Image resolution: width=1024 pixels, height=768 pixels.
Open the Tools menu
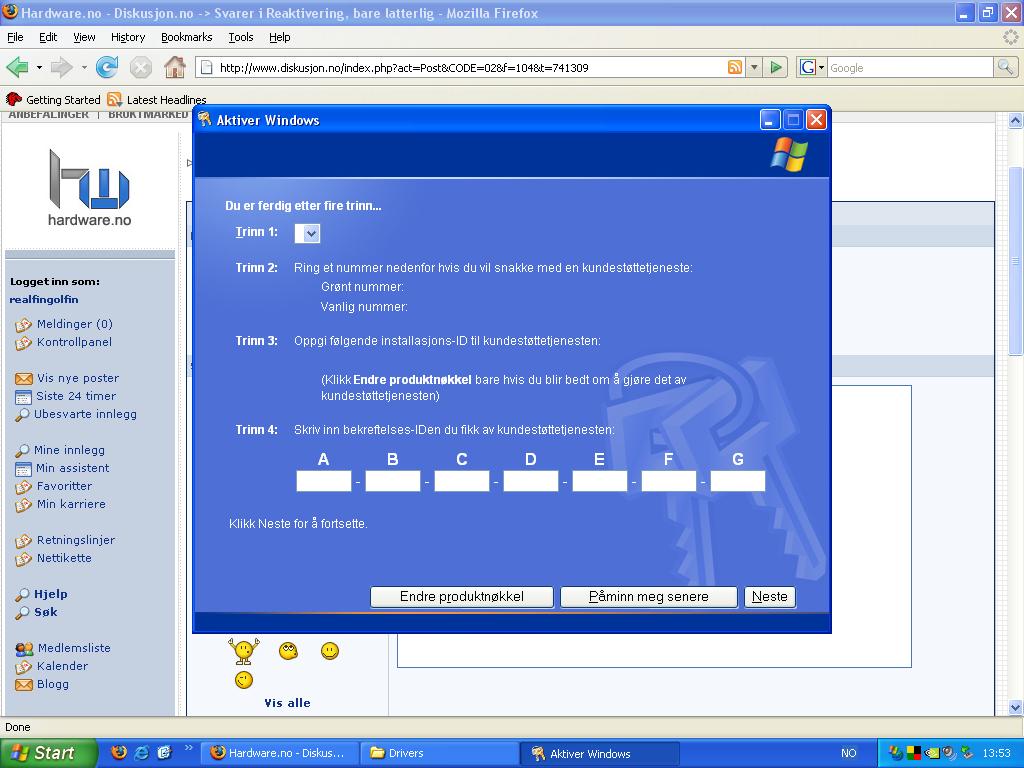(241, 37)
